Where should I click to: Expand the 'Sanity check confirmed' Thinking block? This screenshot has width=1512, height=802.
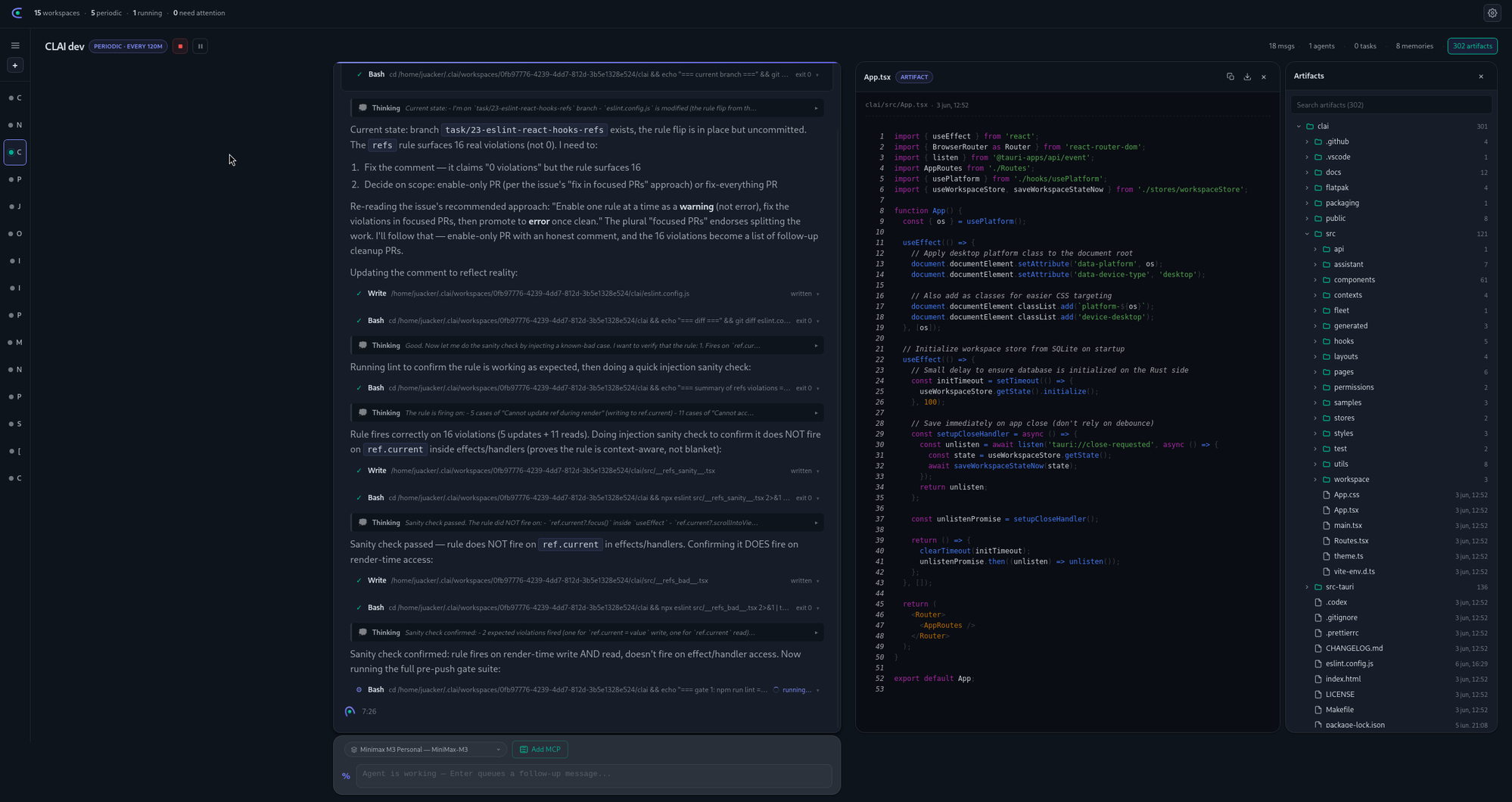tap(586, 633)
